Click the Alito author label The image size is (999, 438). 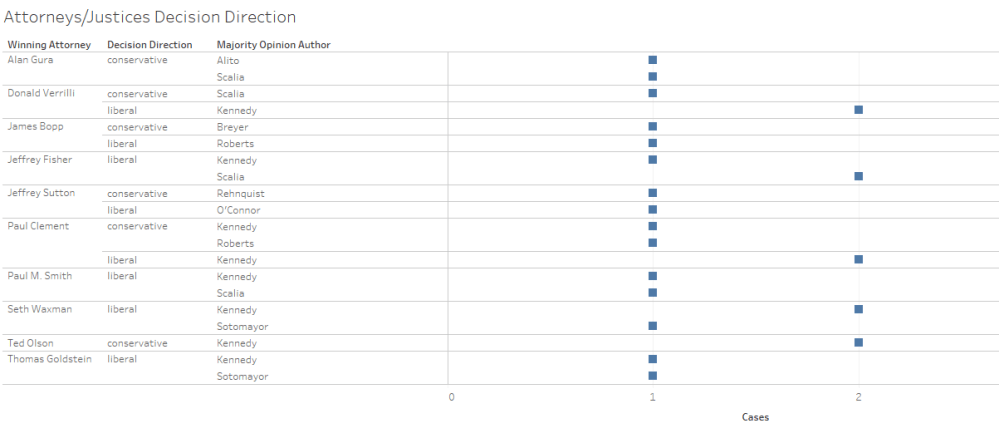[x=228, y=60]
